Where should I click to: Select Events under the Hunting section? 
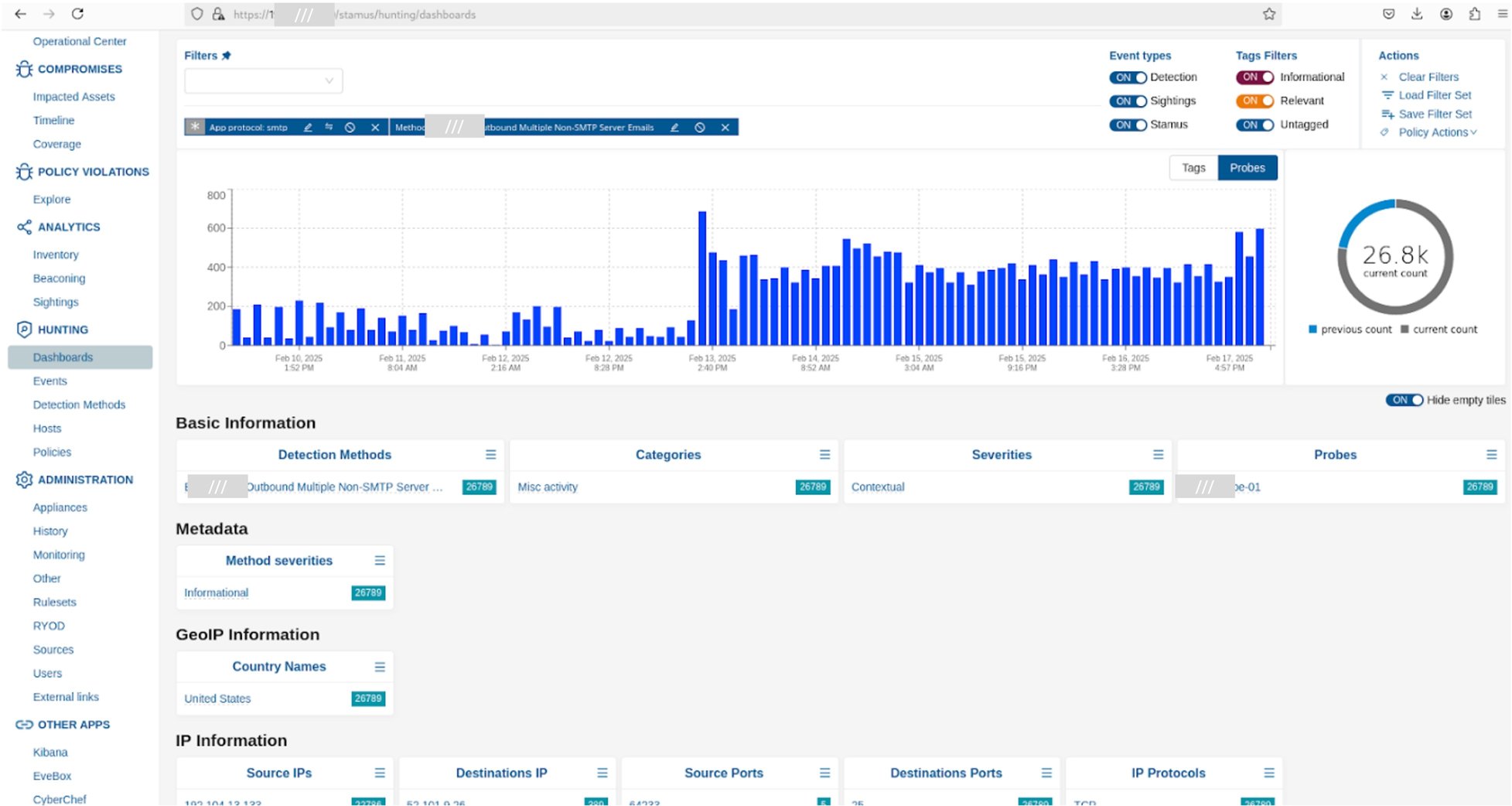point(49,381)
